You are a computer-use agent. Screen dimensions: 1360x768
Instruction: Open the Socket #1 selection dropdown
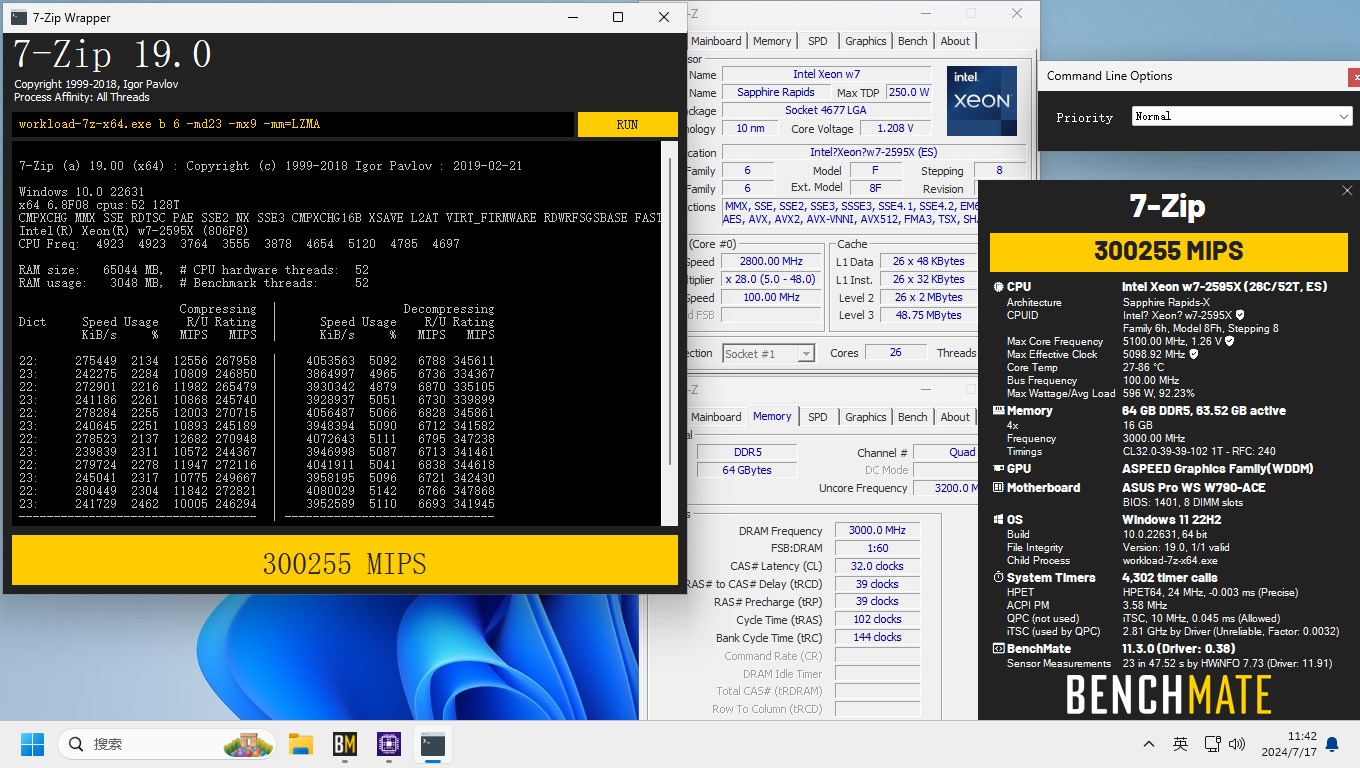coord(768,354)
